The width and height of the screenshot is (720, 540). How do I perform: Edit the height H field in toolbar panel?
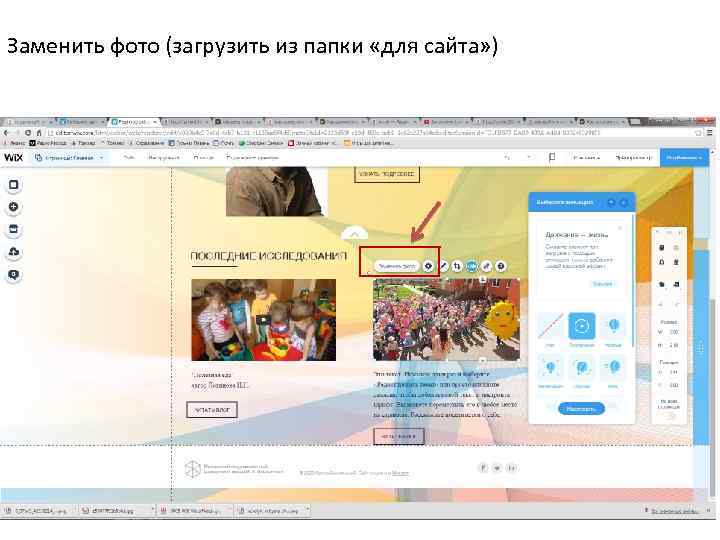[674, 345]
